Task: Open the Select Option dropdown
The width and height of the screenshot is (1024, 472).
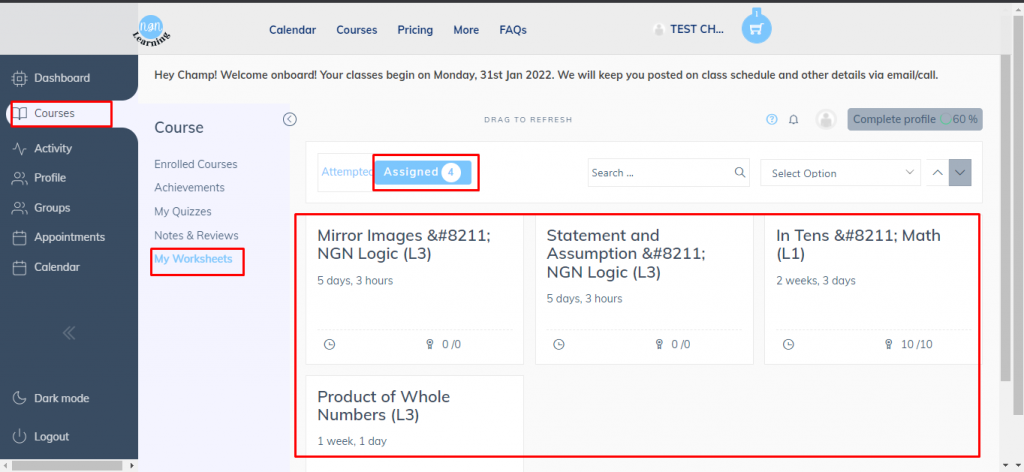Action: point(840,173)
